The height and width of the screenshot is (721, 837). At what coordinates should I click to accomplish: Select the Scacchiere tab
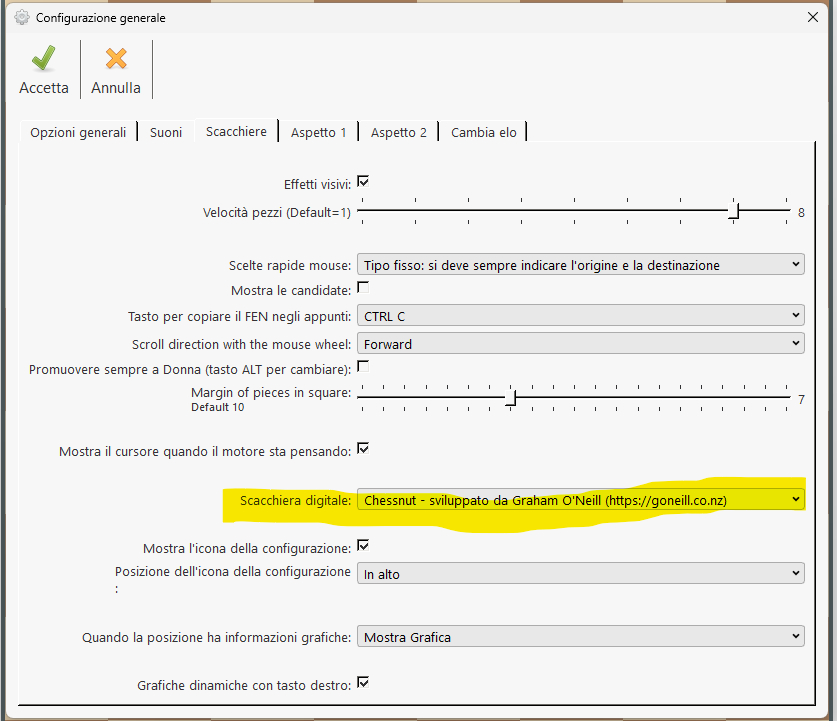pos(236,131)
